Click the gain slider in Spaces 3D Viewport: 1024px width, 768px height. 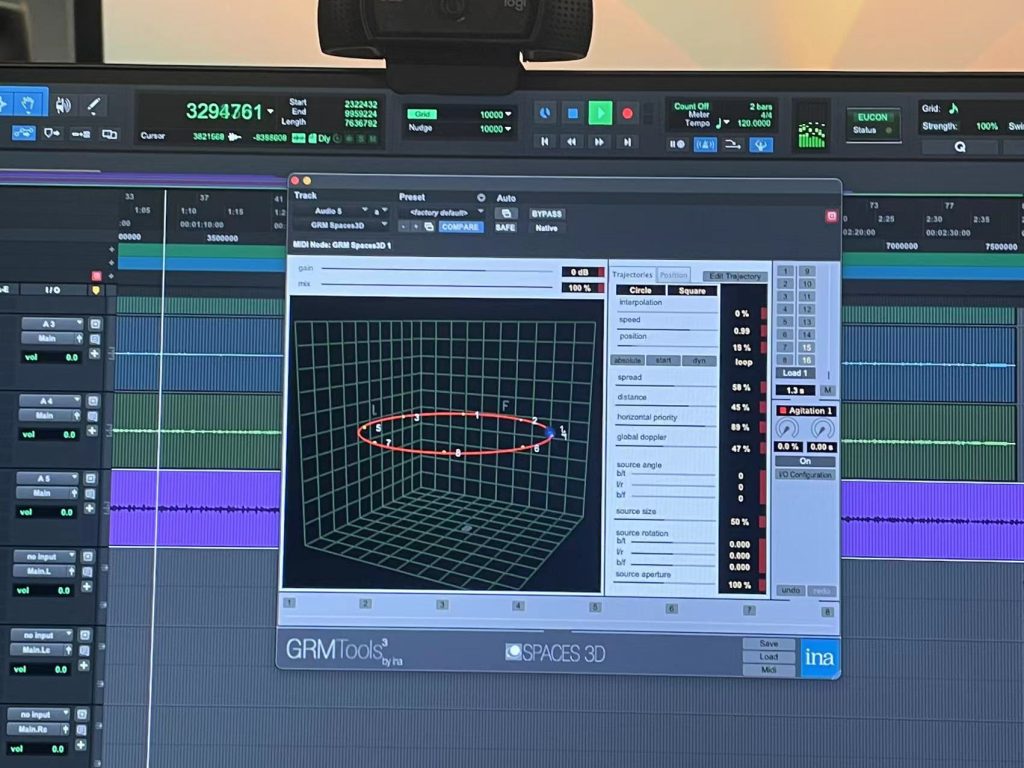436,269
